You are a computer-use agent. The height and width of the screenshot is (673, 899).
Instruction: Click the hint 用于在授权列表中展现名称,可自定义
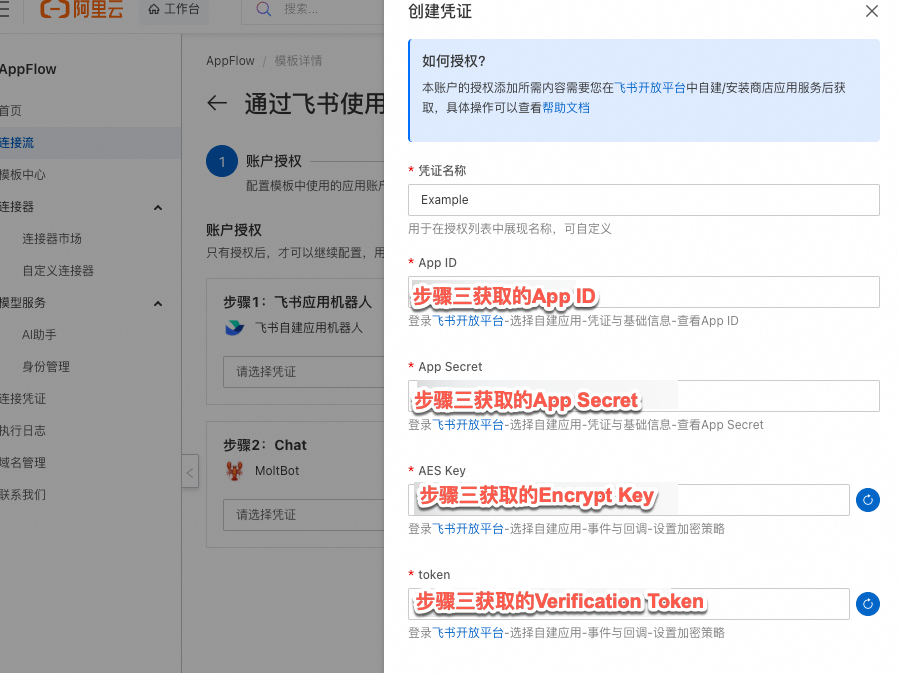pos(510,229)
